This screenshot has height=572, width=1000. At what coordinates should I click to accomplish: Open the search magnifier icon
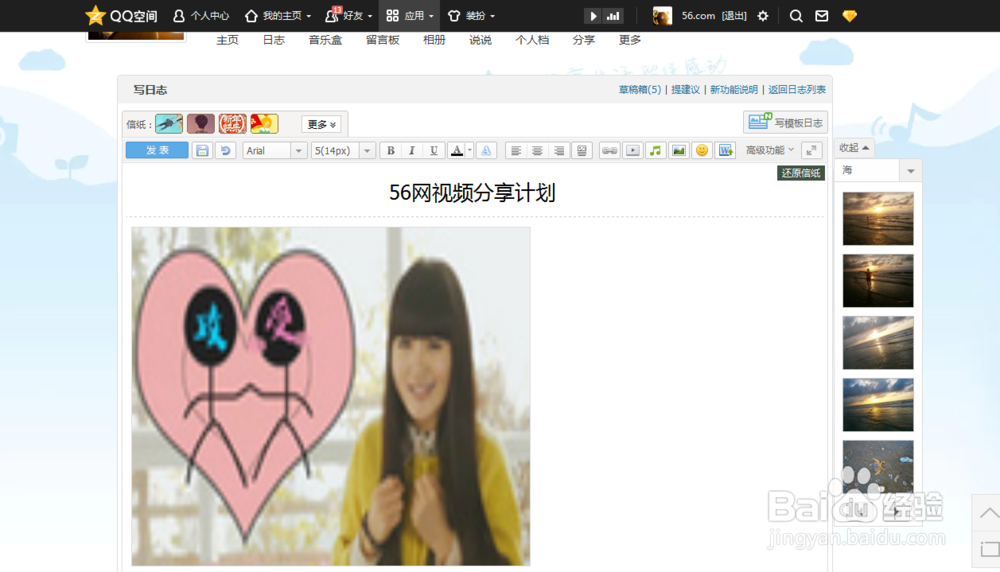click(x=796, y=16)
